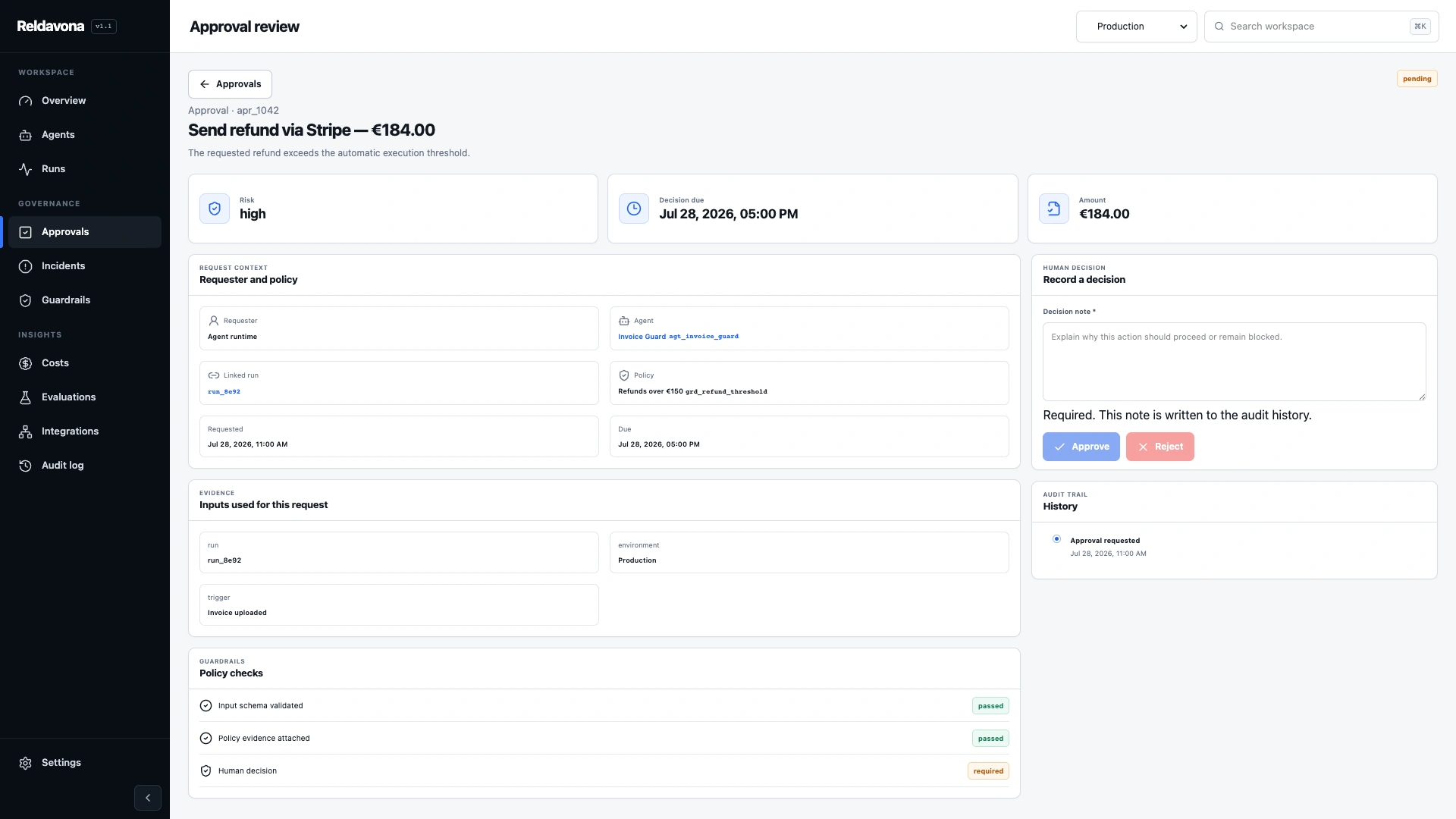Open the Overview gauge icon
This screenshot has height=819, width=1456.
[25, 101]
